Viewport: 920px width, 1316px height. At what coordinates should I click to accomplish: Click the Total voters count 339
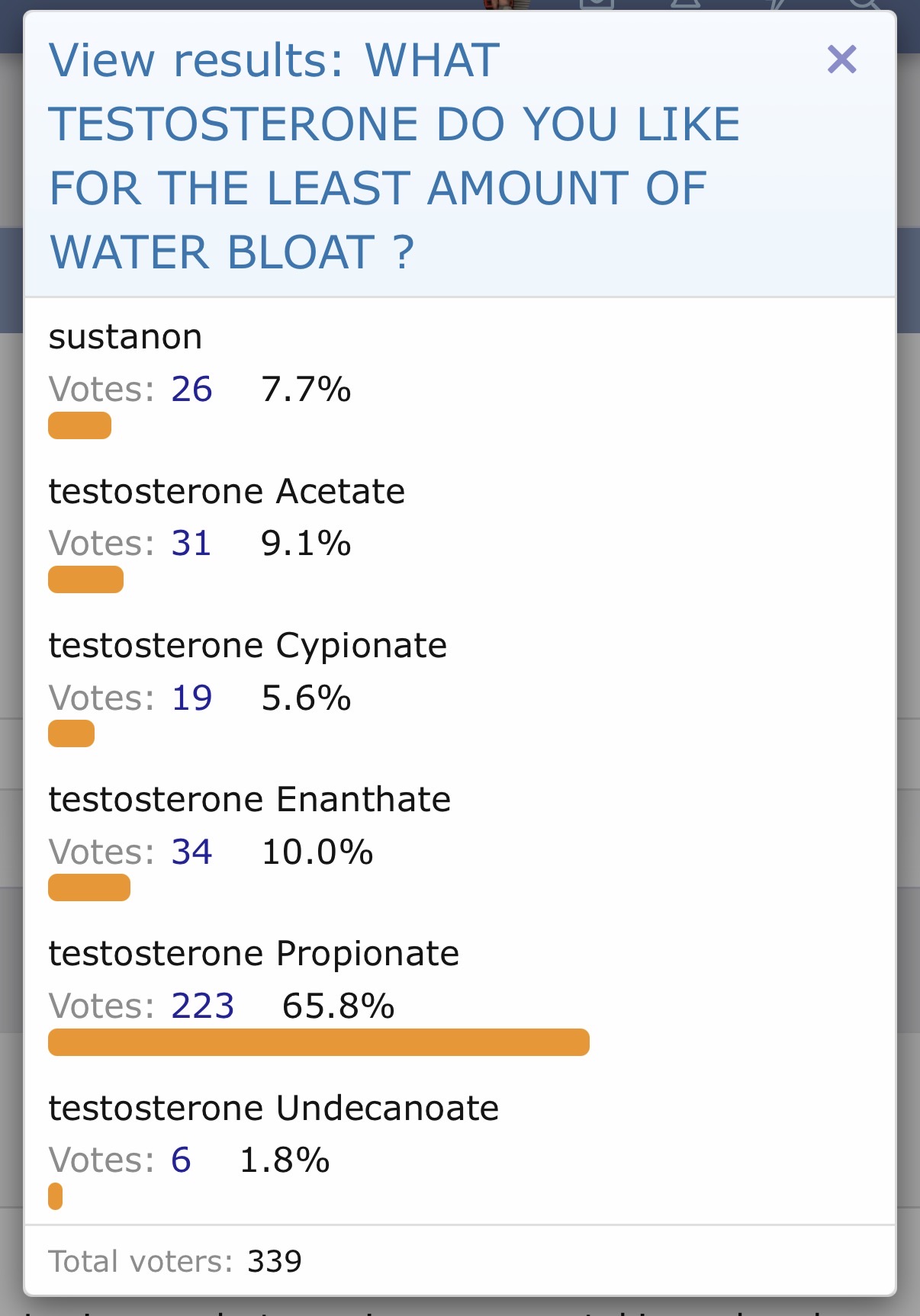(275, 1262)
